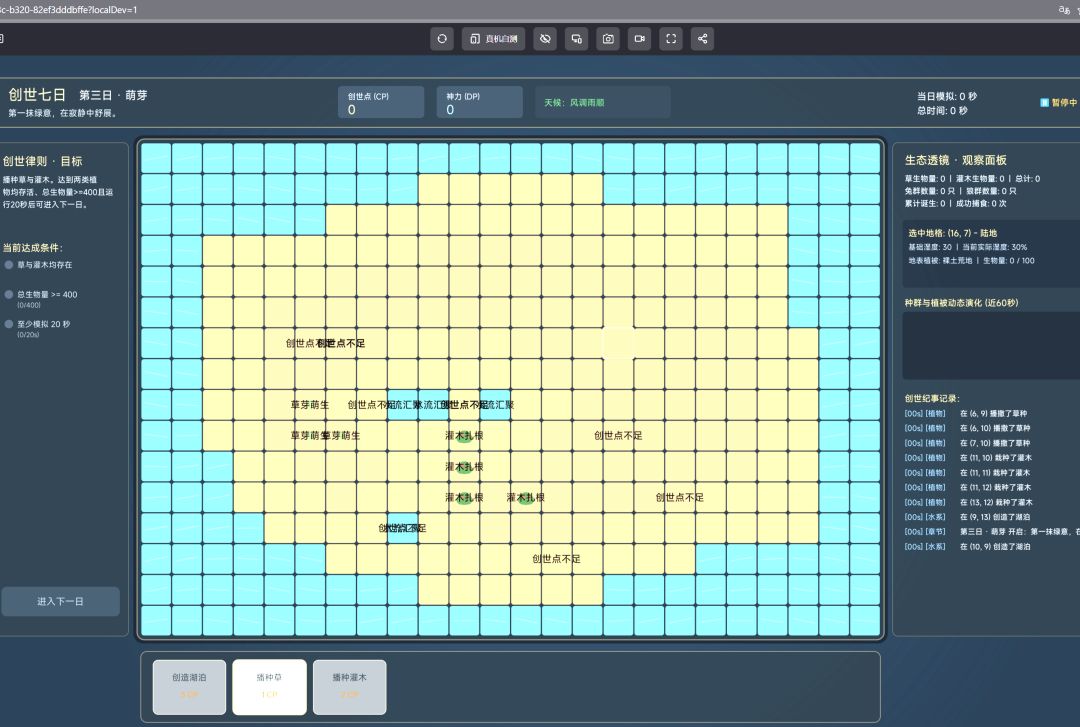Screen dimensions: 1080x727
Task: Click the 暂停中 pause status indicator
Action: [x=1059, y=103]
